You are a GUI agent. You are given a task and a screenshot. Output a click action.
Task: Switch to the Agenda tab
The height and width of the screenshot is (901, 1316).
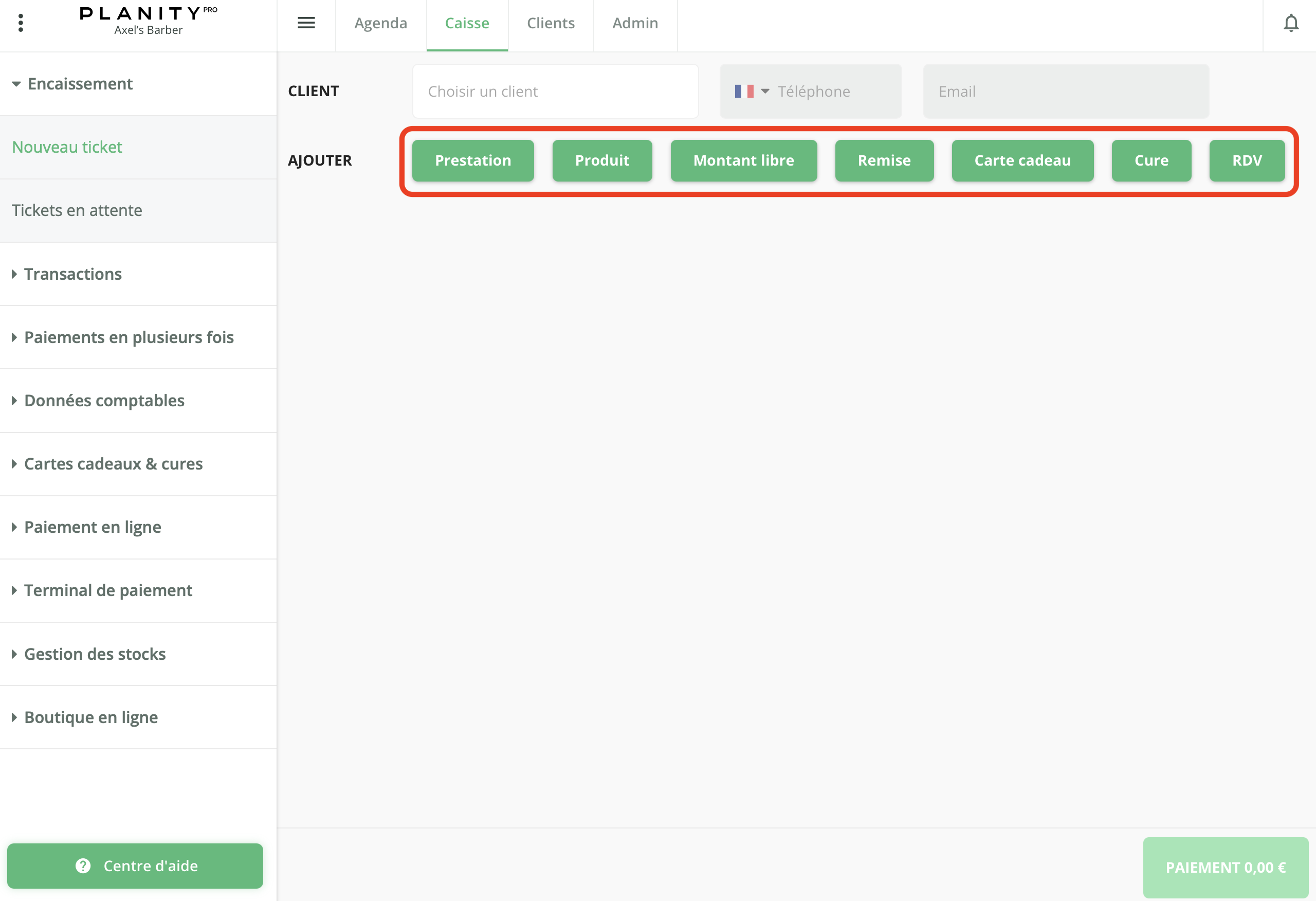[x=380, y=23]
